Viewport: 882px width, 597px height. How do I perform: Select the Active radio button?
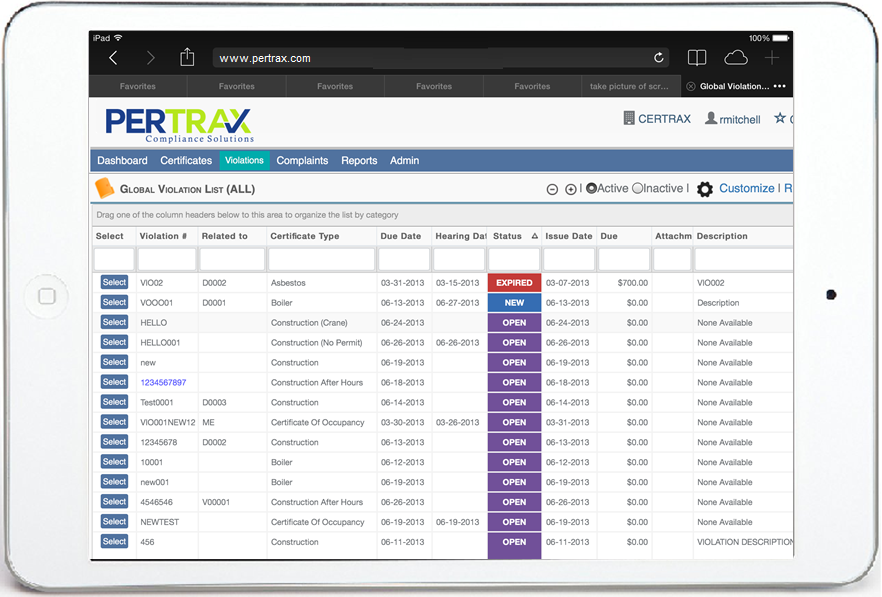pos(591,188)
